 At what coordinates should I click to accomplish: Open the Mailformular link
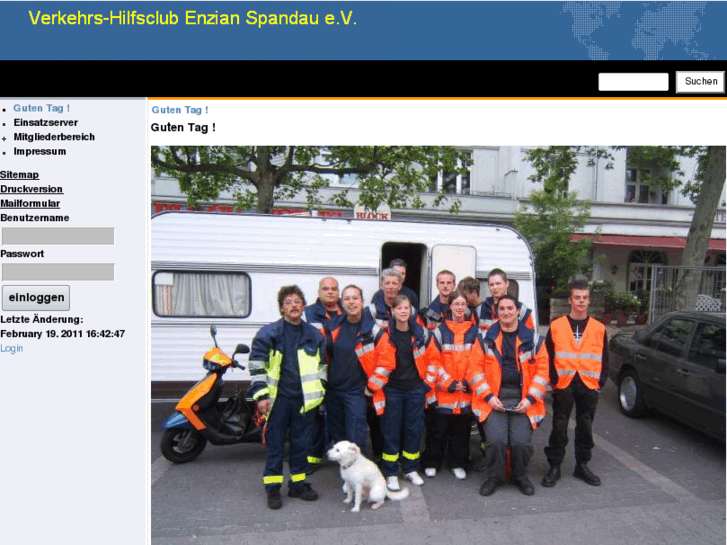(x=30, y=204)
